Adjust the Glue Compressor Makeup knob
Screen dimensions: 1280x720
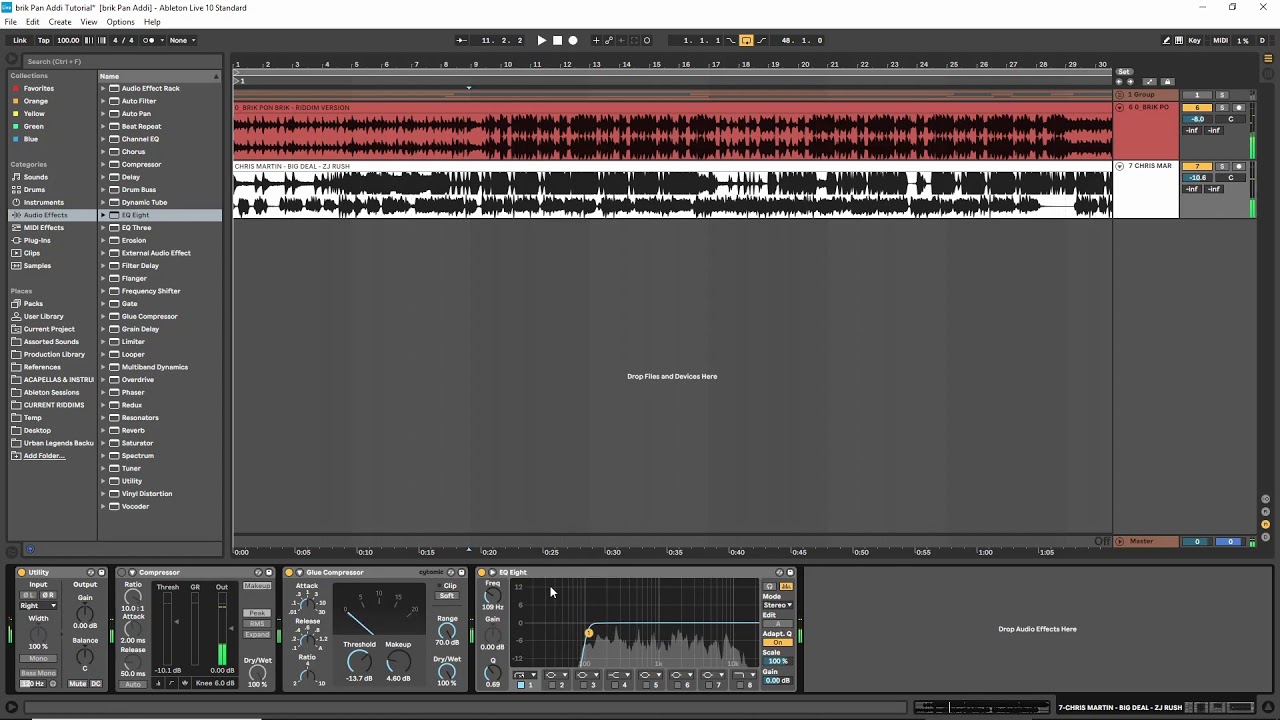click(x=398, y=661)
